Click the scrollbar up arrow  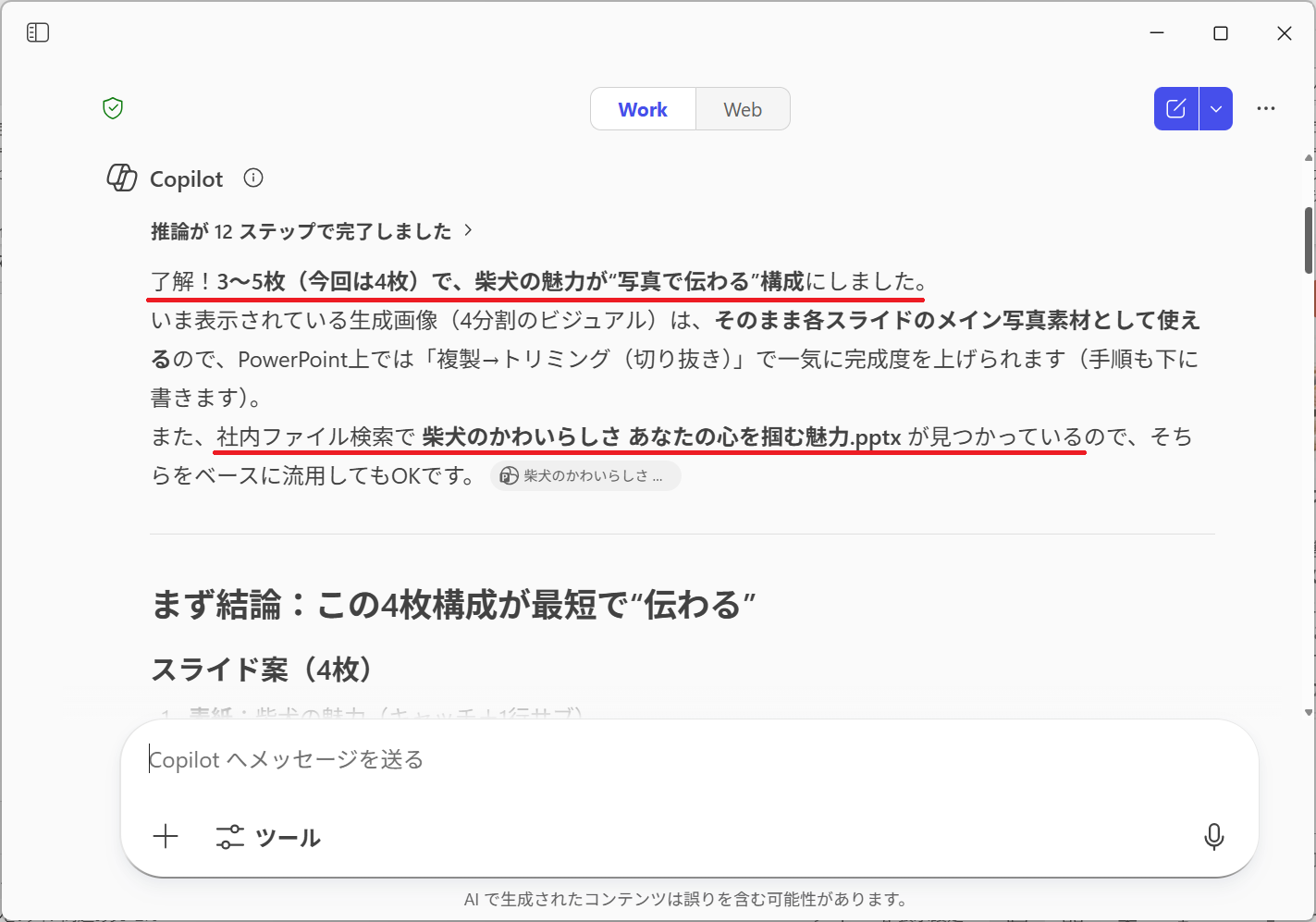coord(1309,158)
